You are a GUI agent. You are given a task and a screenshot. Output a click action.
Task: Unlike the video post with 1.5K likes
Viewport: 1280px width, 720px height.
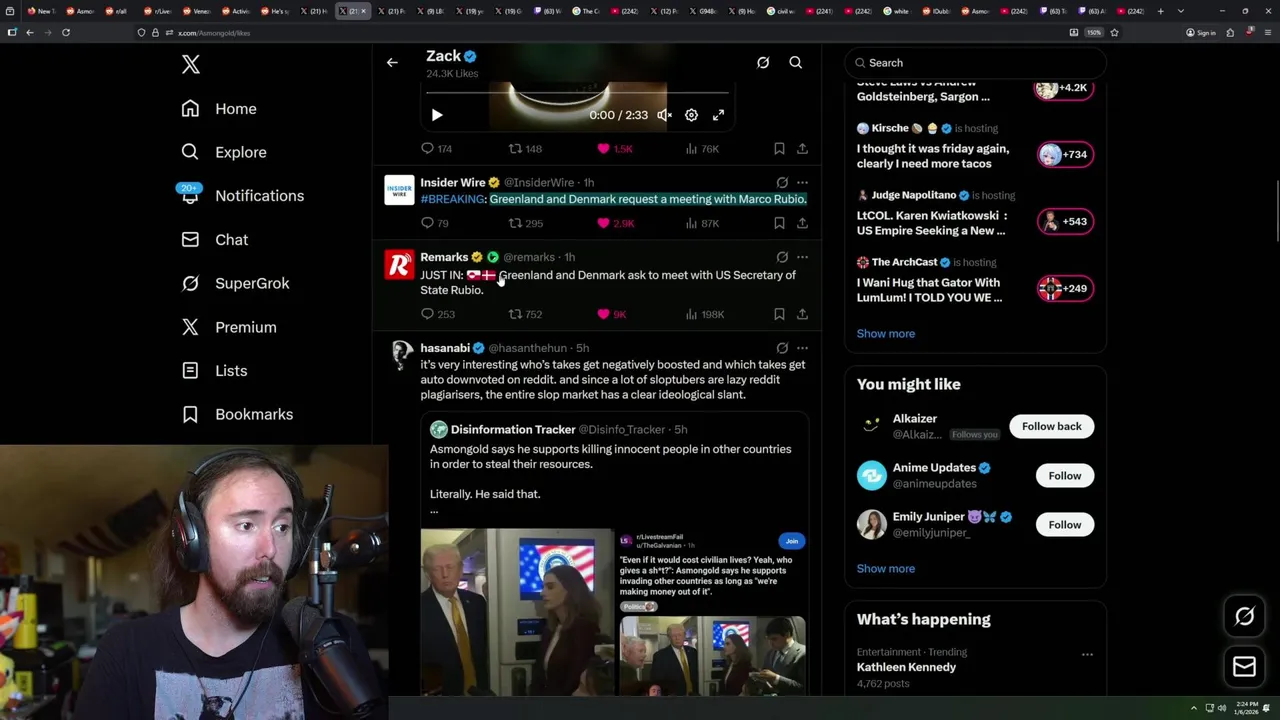click(x=614, y=149)
